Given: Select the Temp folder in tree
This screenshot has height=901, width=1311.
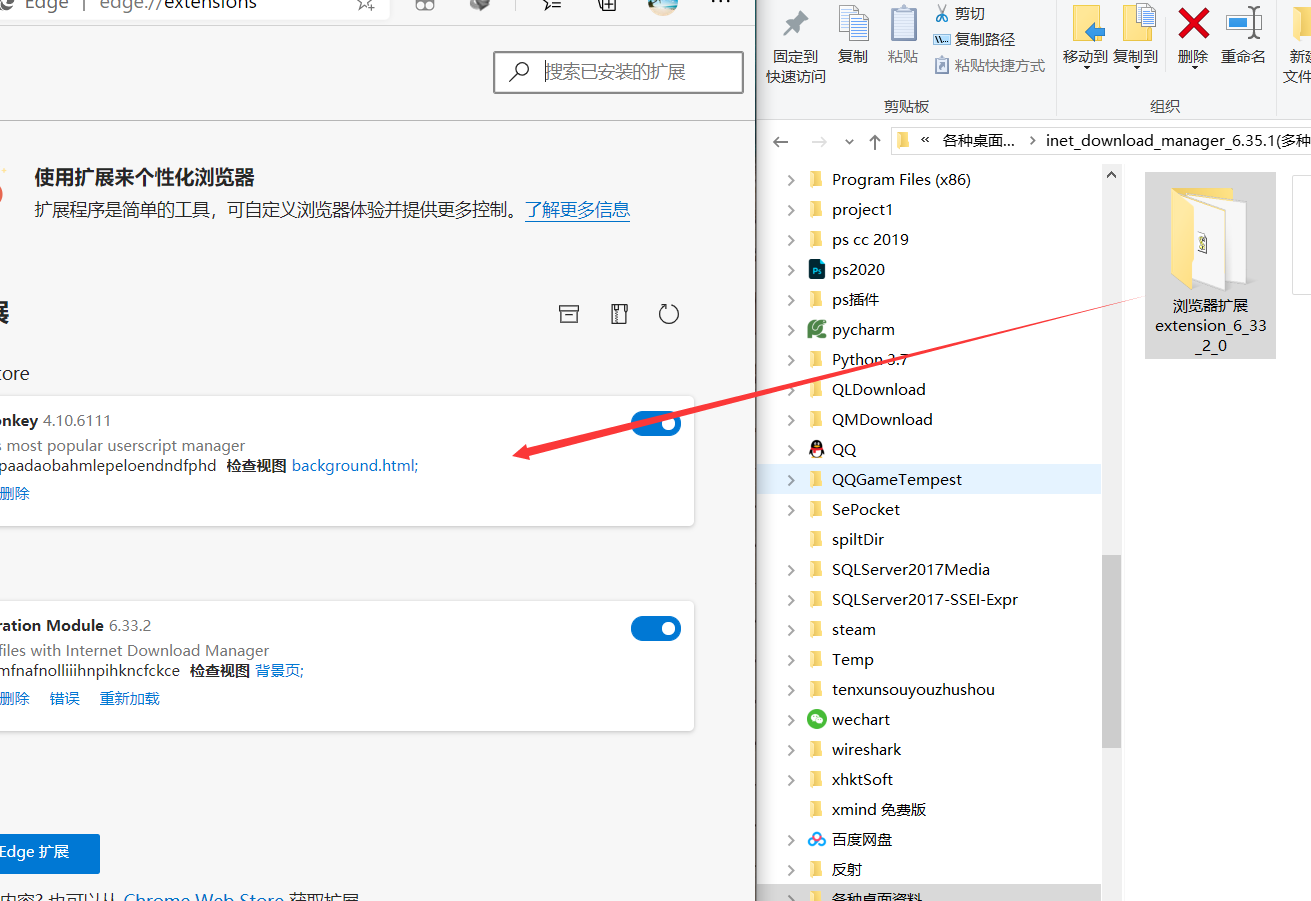Looking at the screenshot, I should tap(853, 659).
